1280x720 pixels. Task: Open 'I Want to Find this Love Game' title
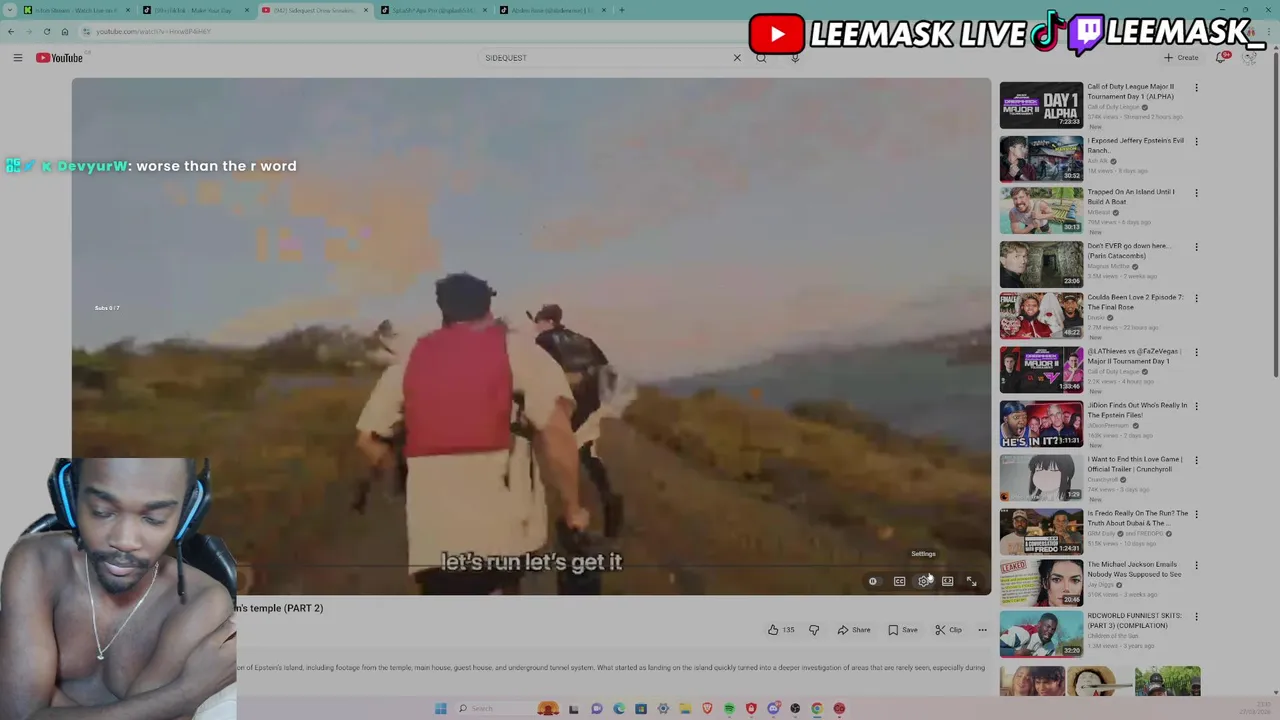[1135, 464]
